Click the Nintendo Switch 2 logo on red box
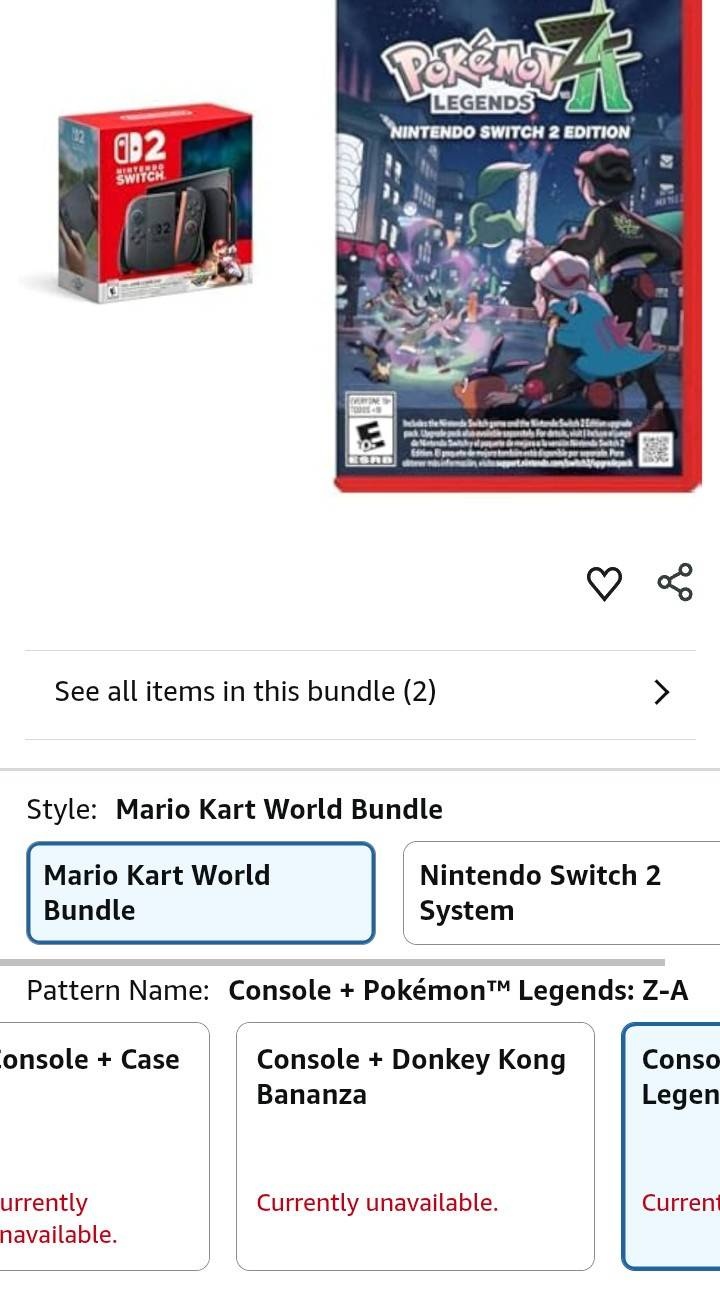 click(x=141, y=160)
